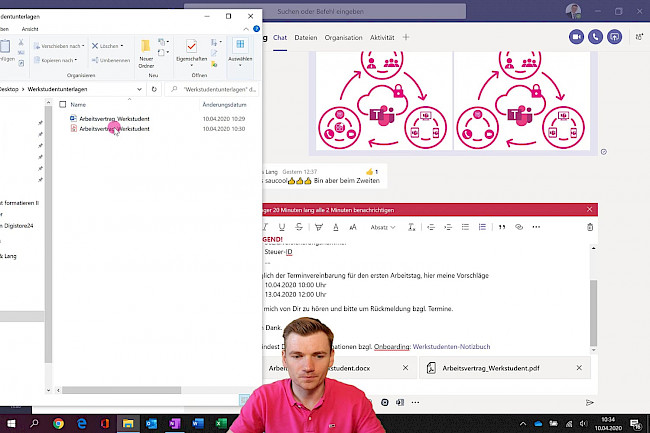The image size is (650, 433).
Task: Click the Werkstudentunterlagen search field
Action: [212, 89]
